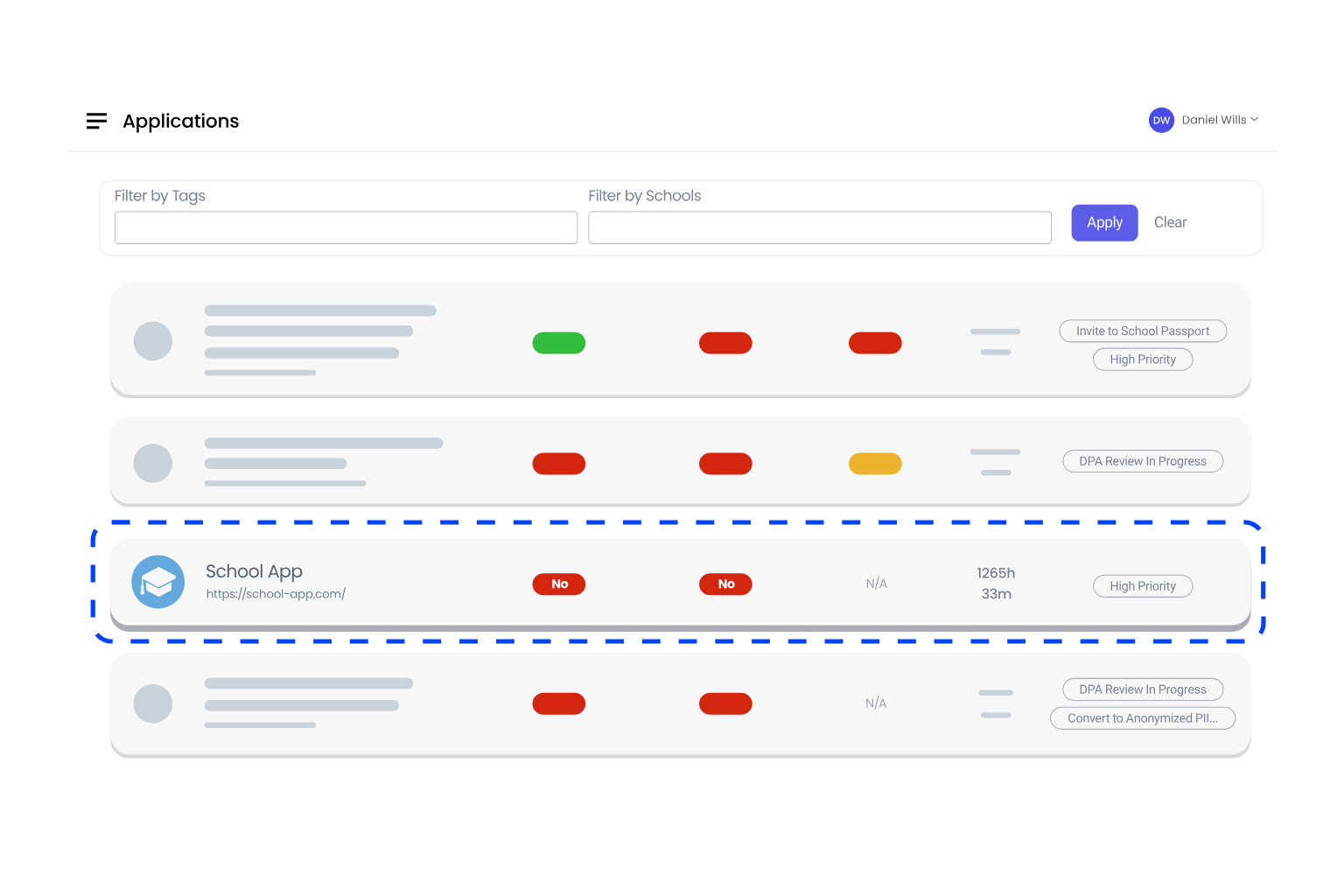Open the Filter by Tags field

pyautogui.click(x=346, y=227)
